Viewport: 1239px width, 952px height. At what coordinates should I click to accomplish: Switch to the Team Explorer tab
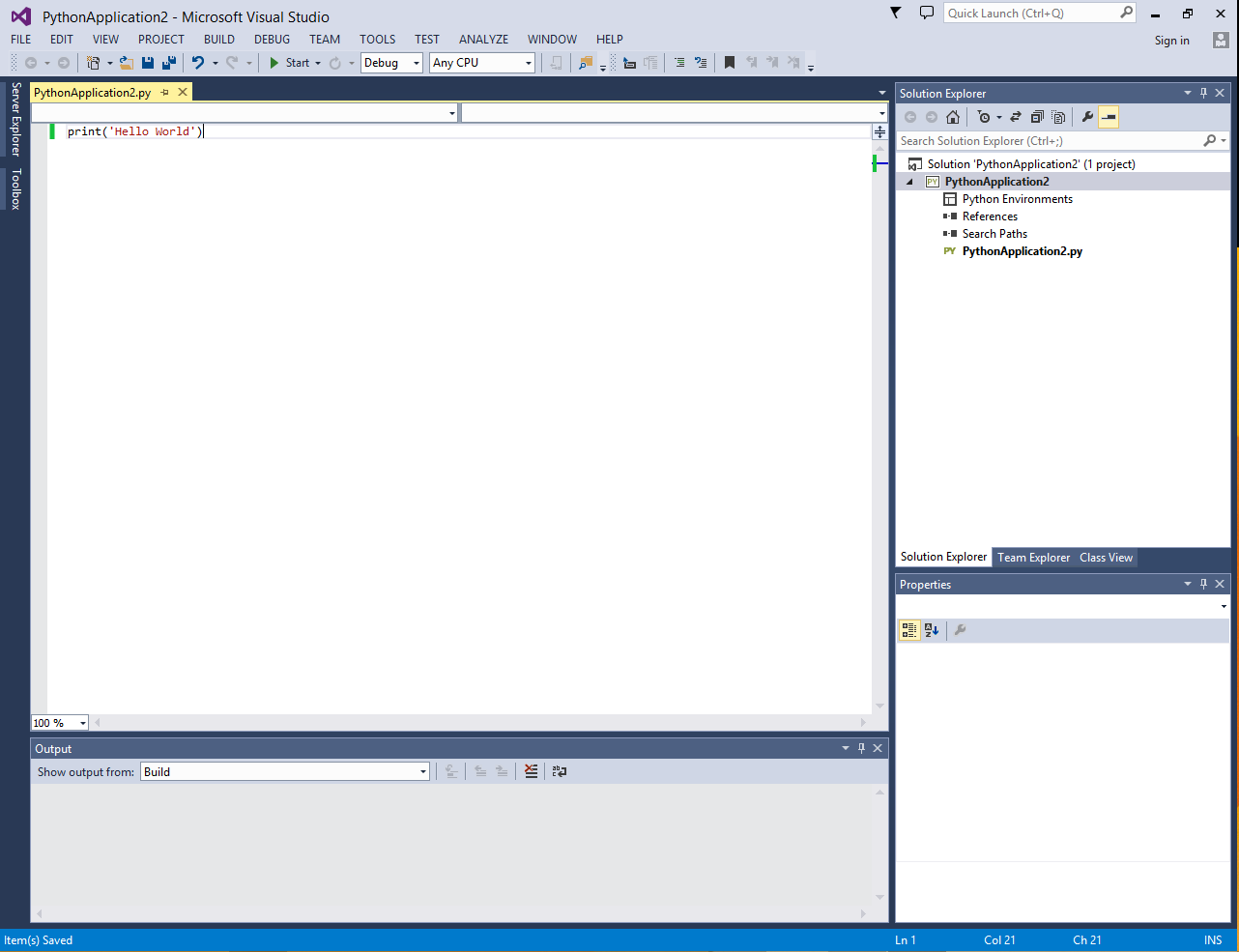(x=1033, y=557)
